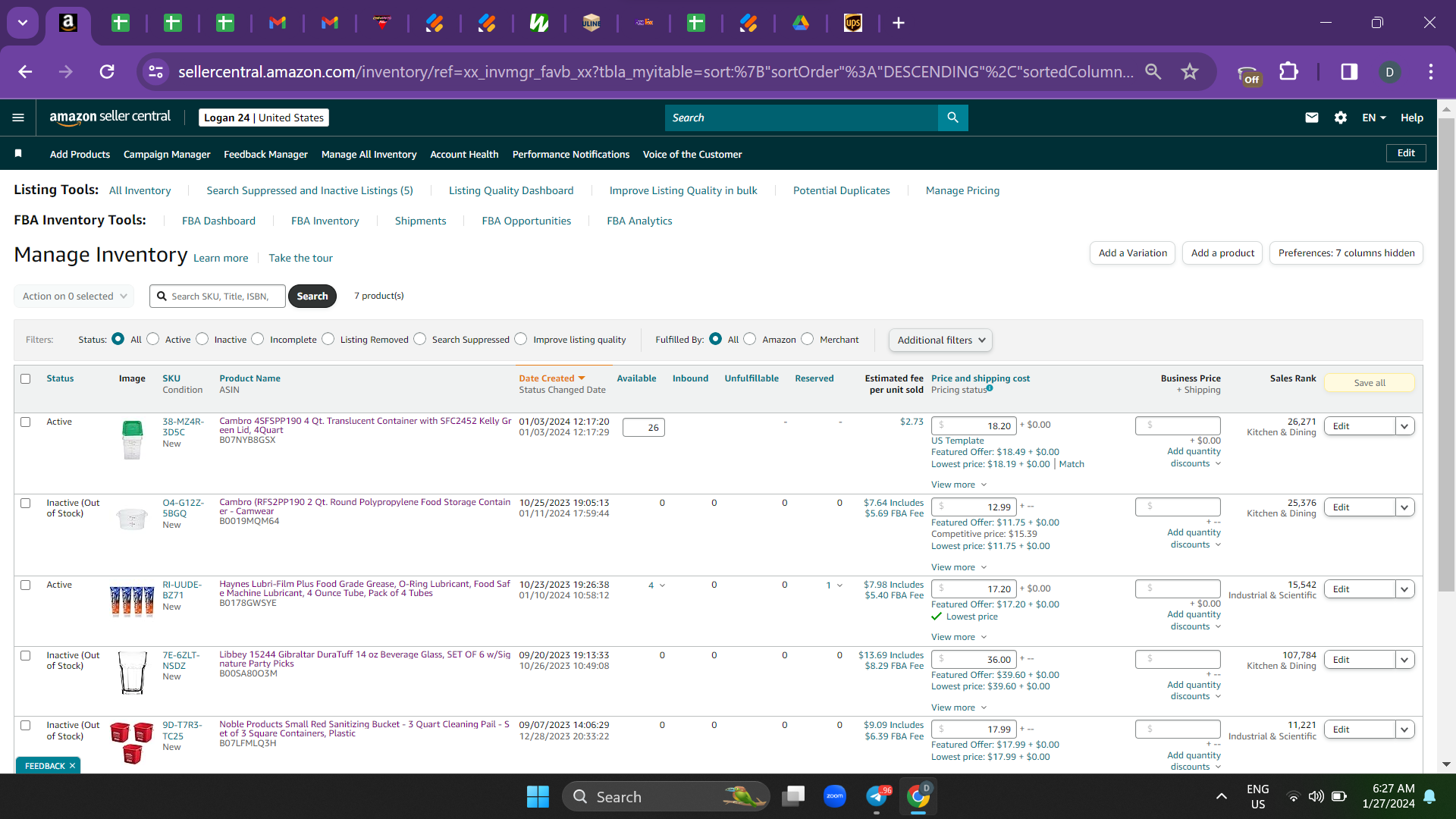This screenshot has width=1456, height=819.
Task: Click the zoom magnifier icon in address bar
Action: tap(1153, 71)
